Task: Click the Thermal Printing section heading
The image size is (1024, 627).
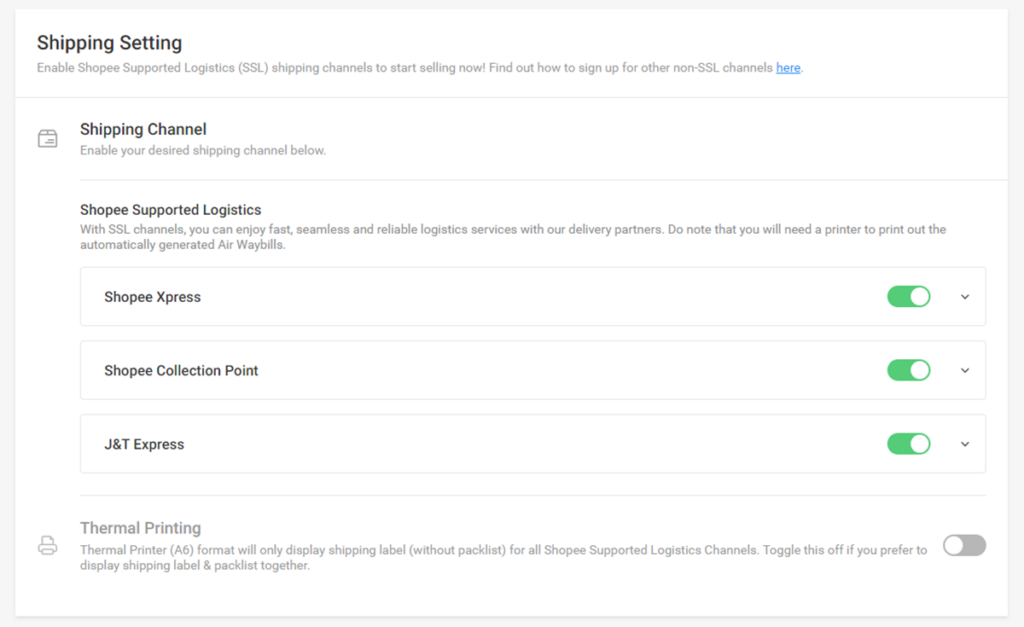Action: 140,528
